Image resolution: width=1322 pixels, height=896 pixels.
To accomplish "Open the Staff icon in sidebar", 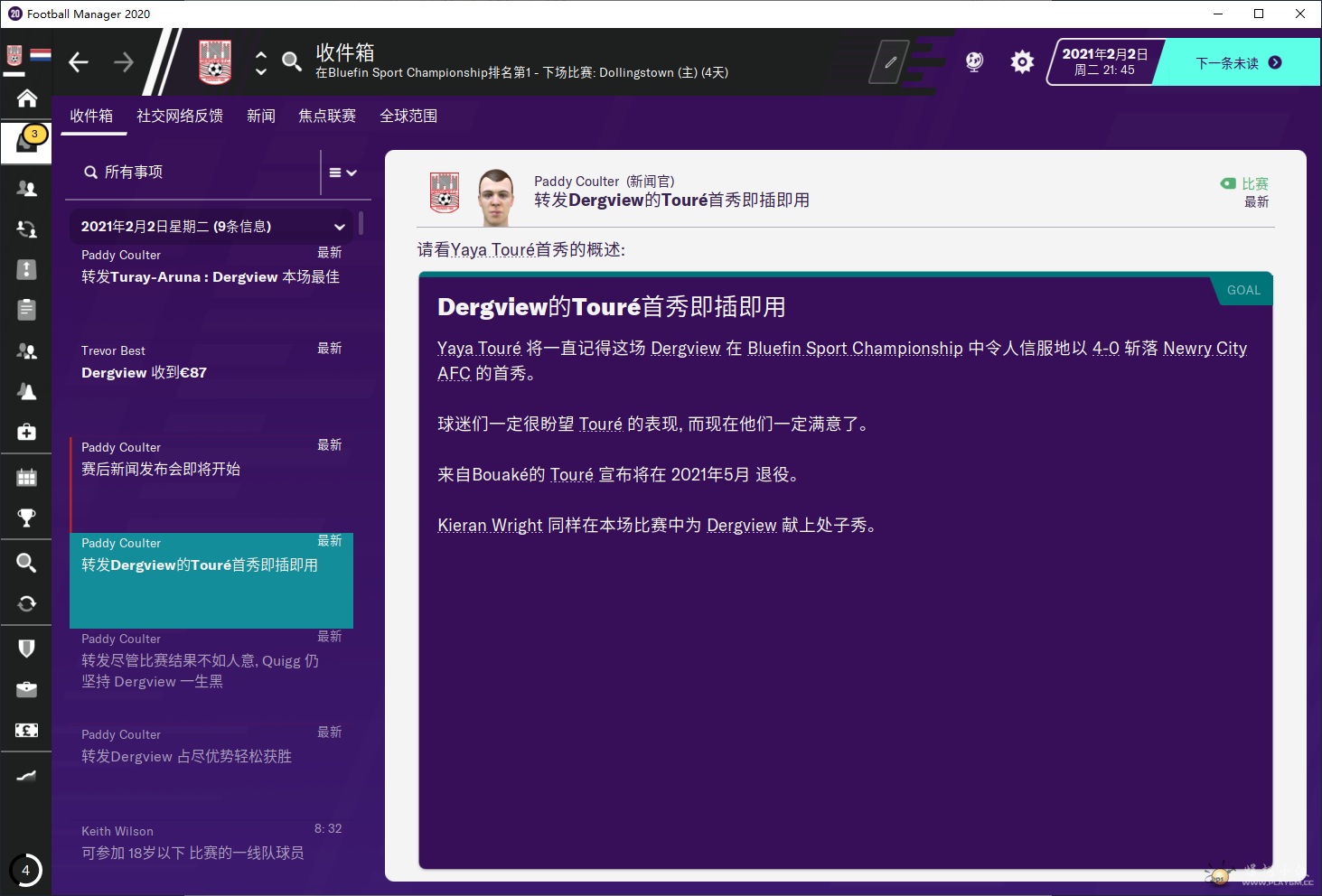I will 26,350.
